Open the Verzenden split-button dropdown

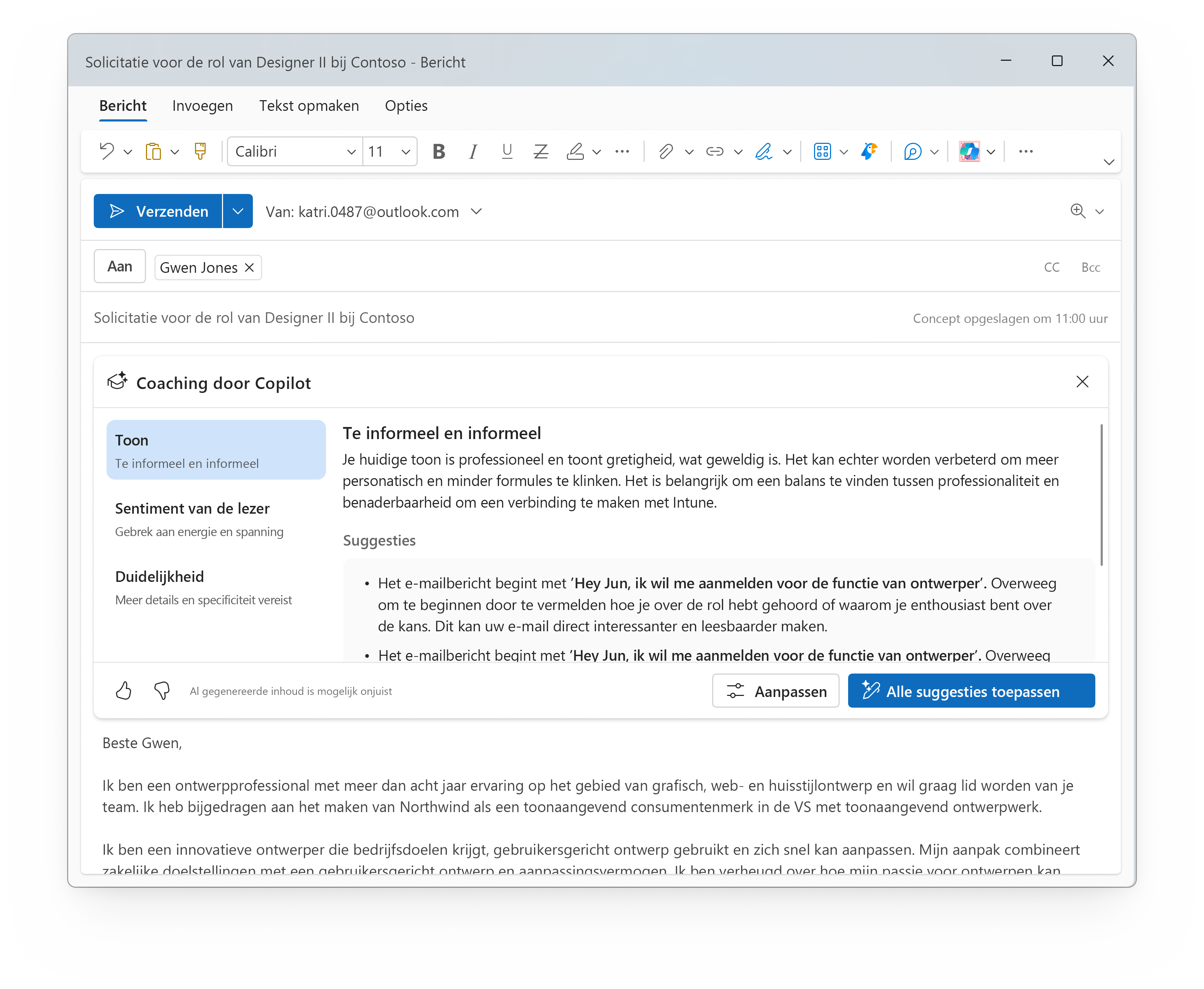[238, 211]
